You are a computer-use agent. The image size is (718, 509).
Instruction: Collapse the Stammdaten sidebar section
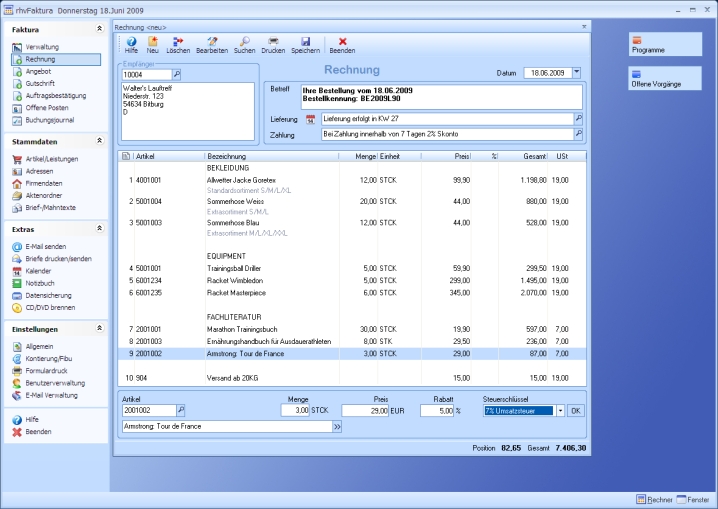98,142
